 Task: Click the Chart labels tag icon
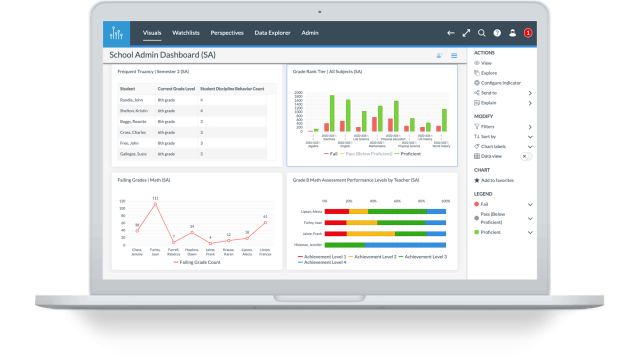click(476, 146)
